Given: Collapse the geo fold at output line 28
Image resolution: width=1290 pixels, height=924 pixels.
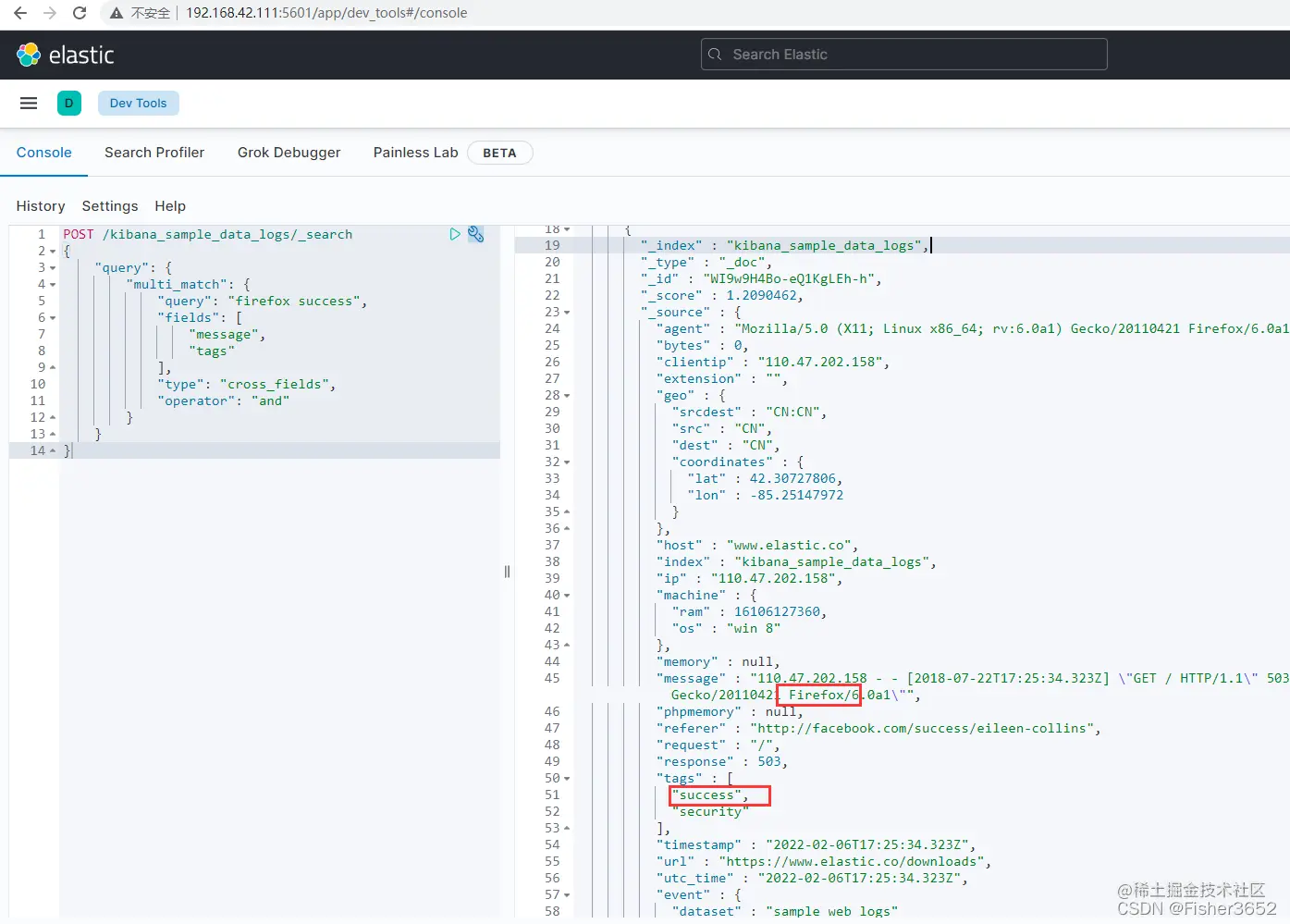Looking at the screenshot, I should (567, 396).
